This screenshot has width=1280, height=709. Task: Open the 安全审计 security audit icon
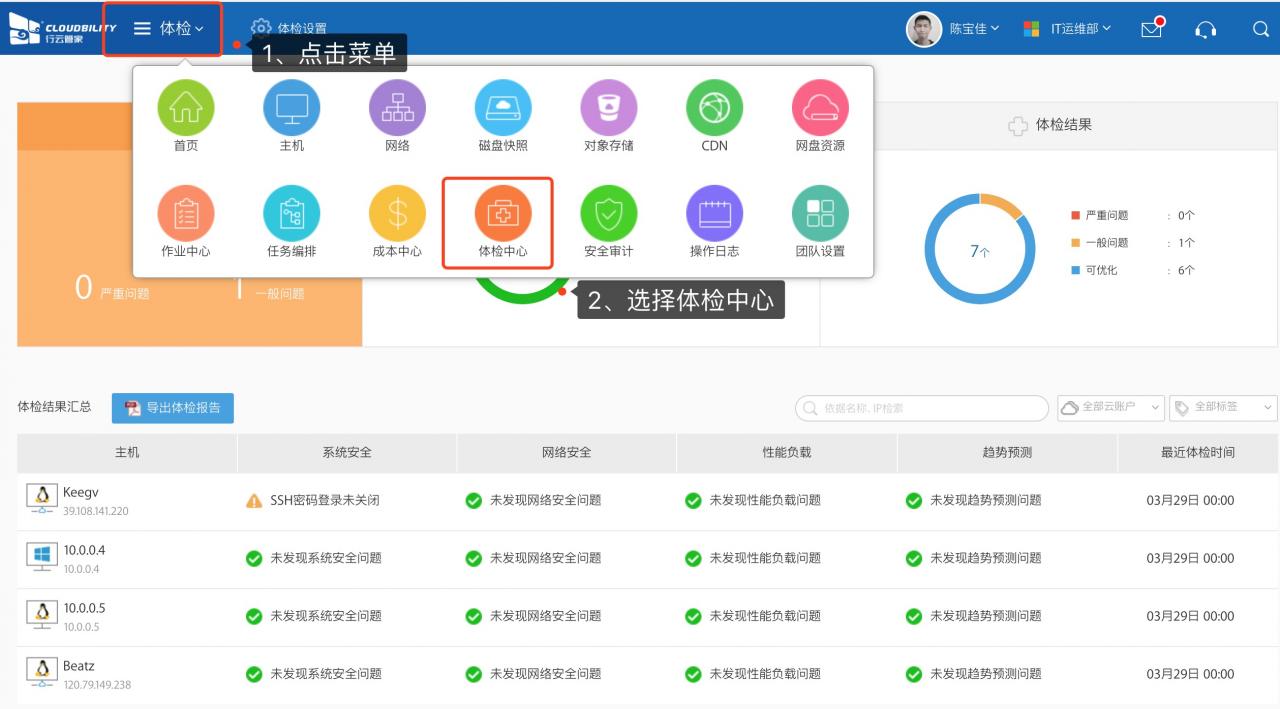(609, 214)
